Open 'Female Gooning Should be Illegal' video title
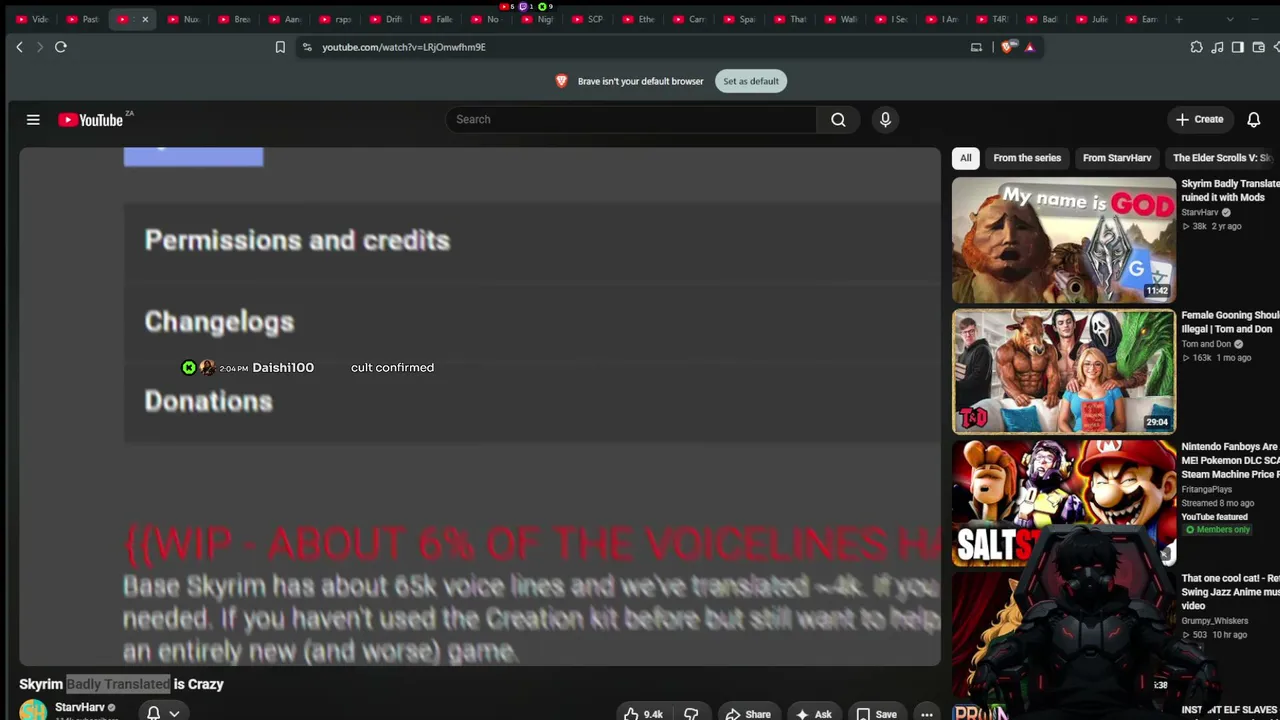The width and height of the screenshot is (1280, 720). [x=1230, y=322]
